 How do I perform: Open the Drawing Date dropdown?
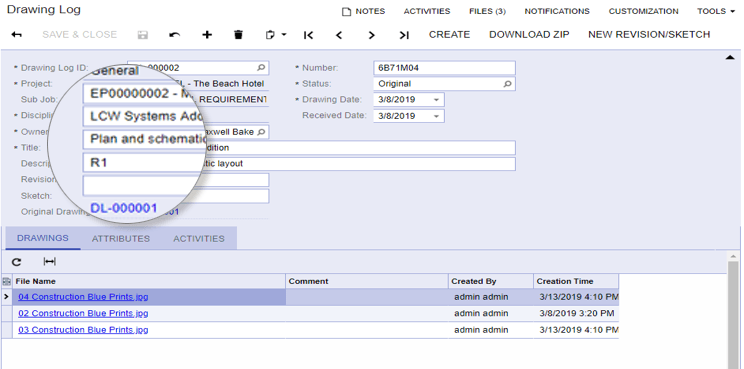(436, 100)
